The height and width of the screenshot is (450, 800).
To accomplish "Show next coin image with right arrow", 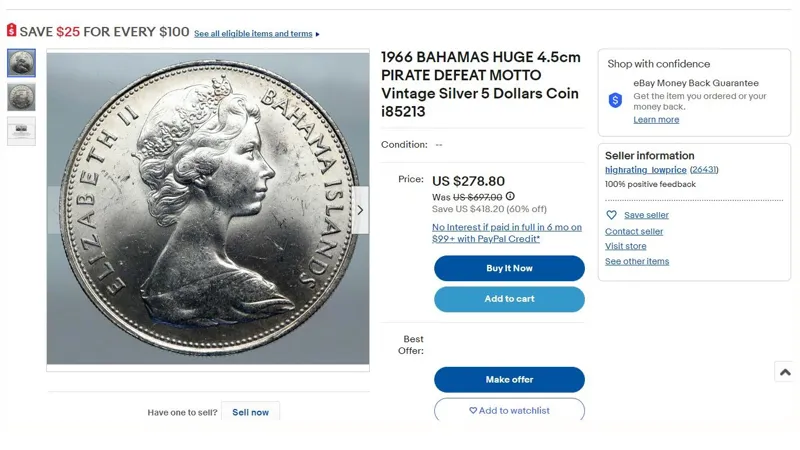I will pyautogui.click(x=360, y=210).
